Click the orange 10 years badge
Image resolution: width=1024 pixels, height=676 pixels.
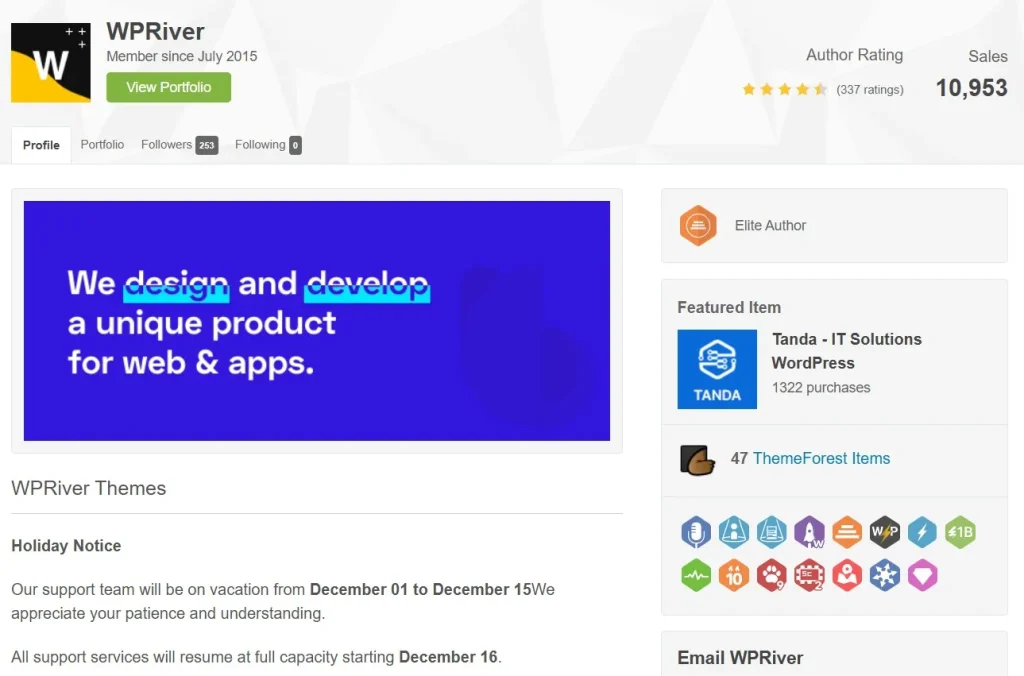point(734,575)
